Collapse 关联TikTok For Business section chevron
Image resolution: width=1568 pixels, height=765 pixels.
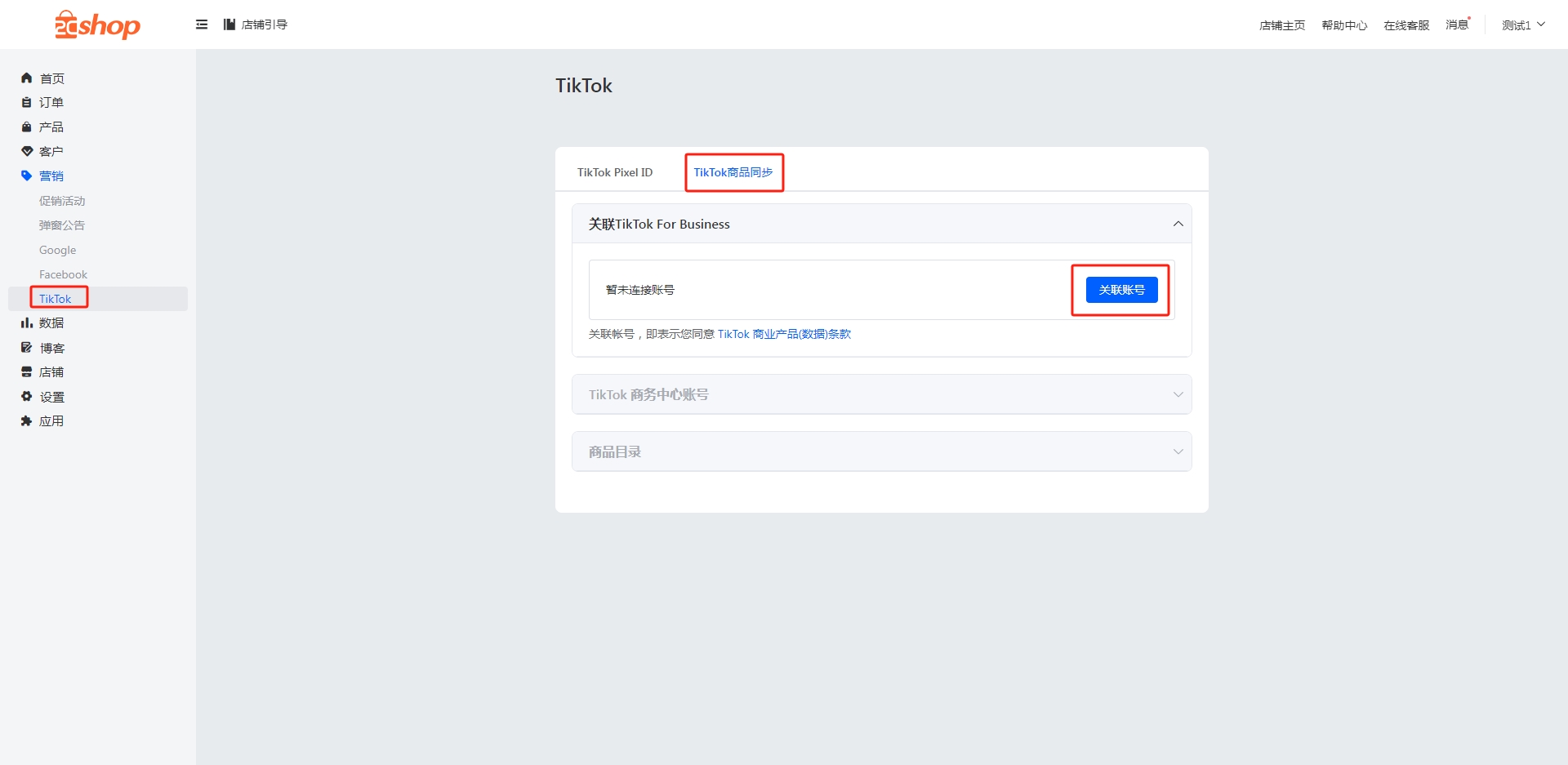tap(1178, 224)
